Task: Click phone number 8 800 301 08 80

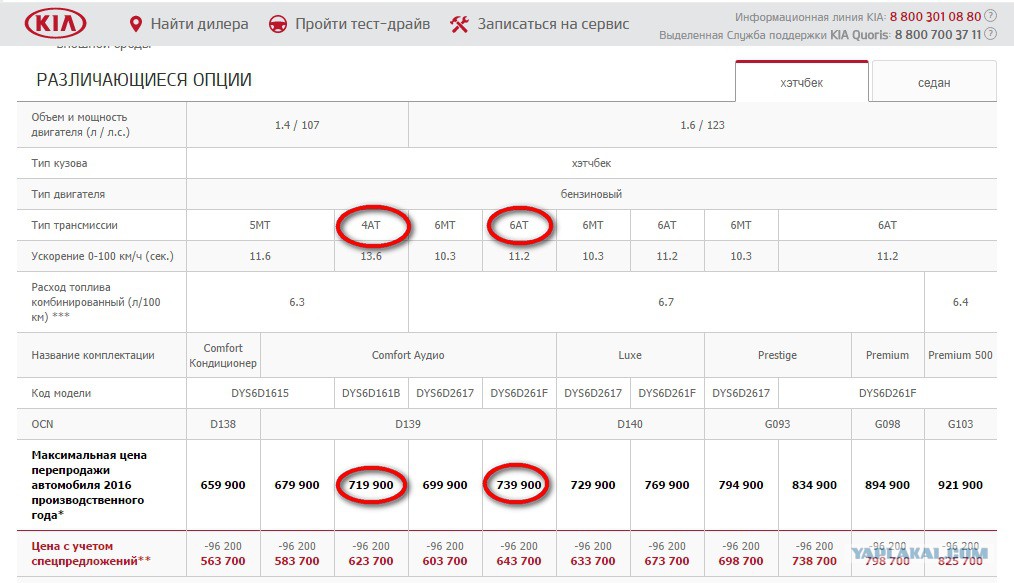Action: 935,16
